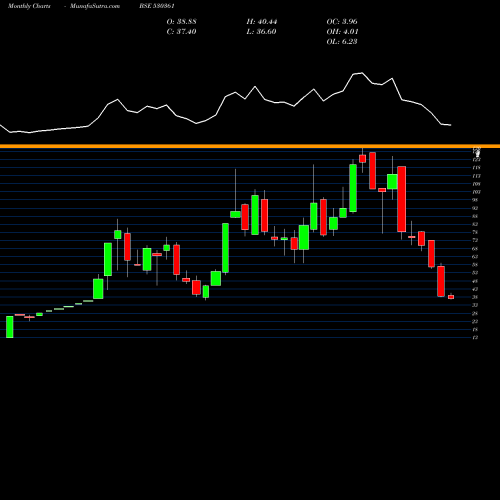The height and width of the screenshot is (500, 500).
Task: Click the 'Monthly Charts' title text
Action: coord(29,6)
